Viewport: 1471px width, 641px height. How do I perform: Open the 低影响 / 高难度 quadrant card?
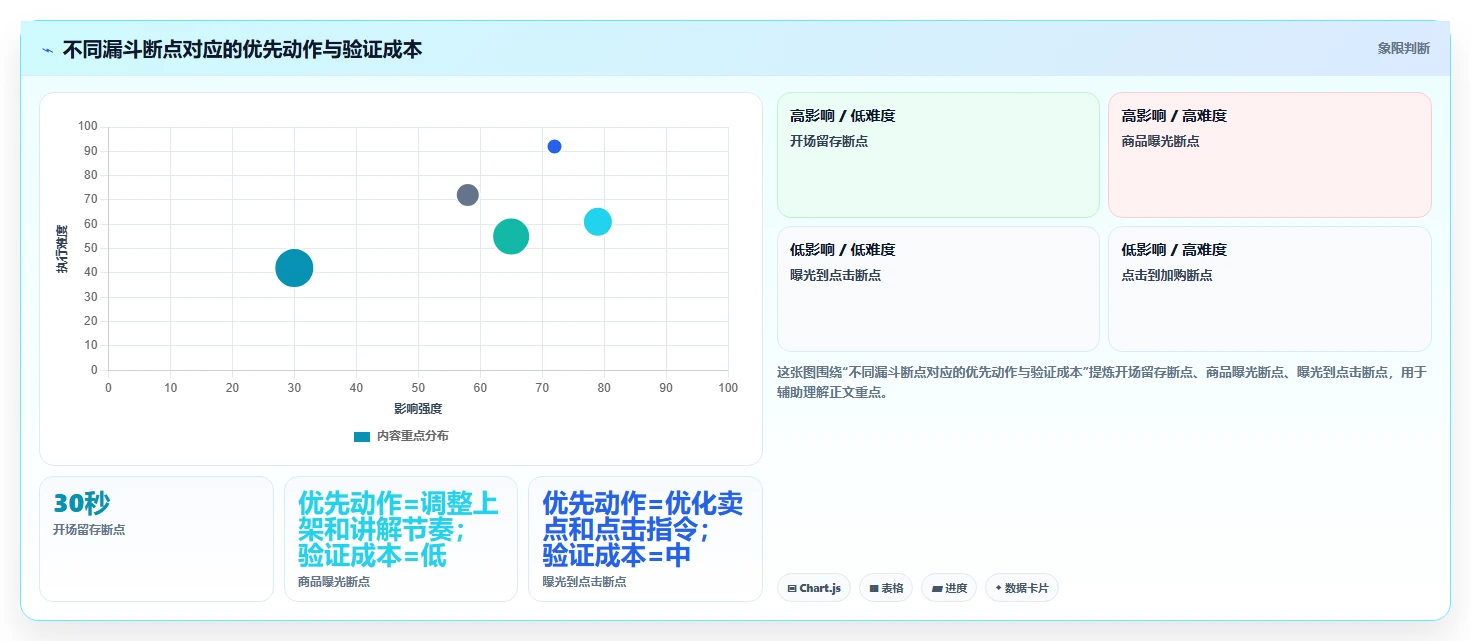pyautogui.click(x=1270, y=289)
